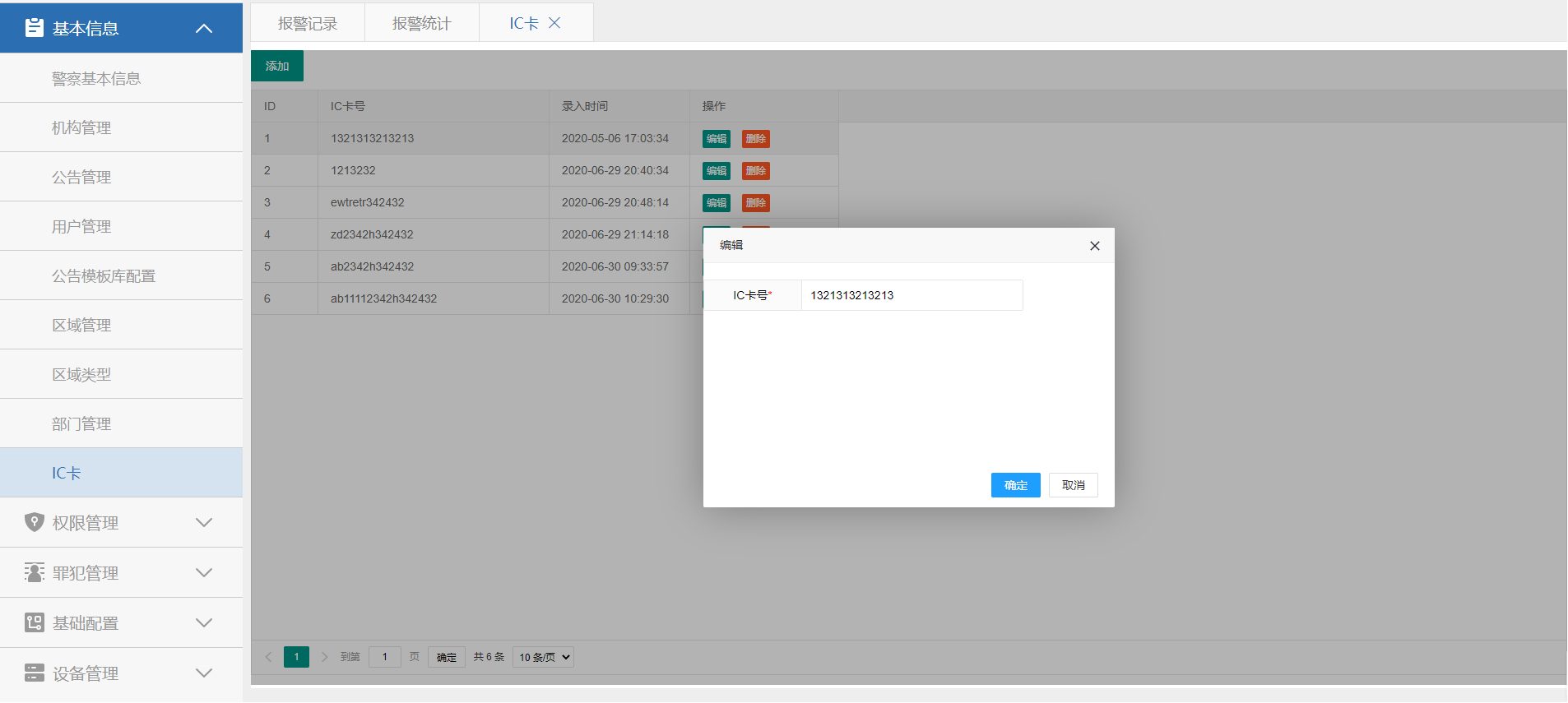Image resolution: width=1568 pixels, height=703 pixels.
Task: Click the clipboard icon beside 基本信息
Action: pos(34,28)
